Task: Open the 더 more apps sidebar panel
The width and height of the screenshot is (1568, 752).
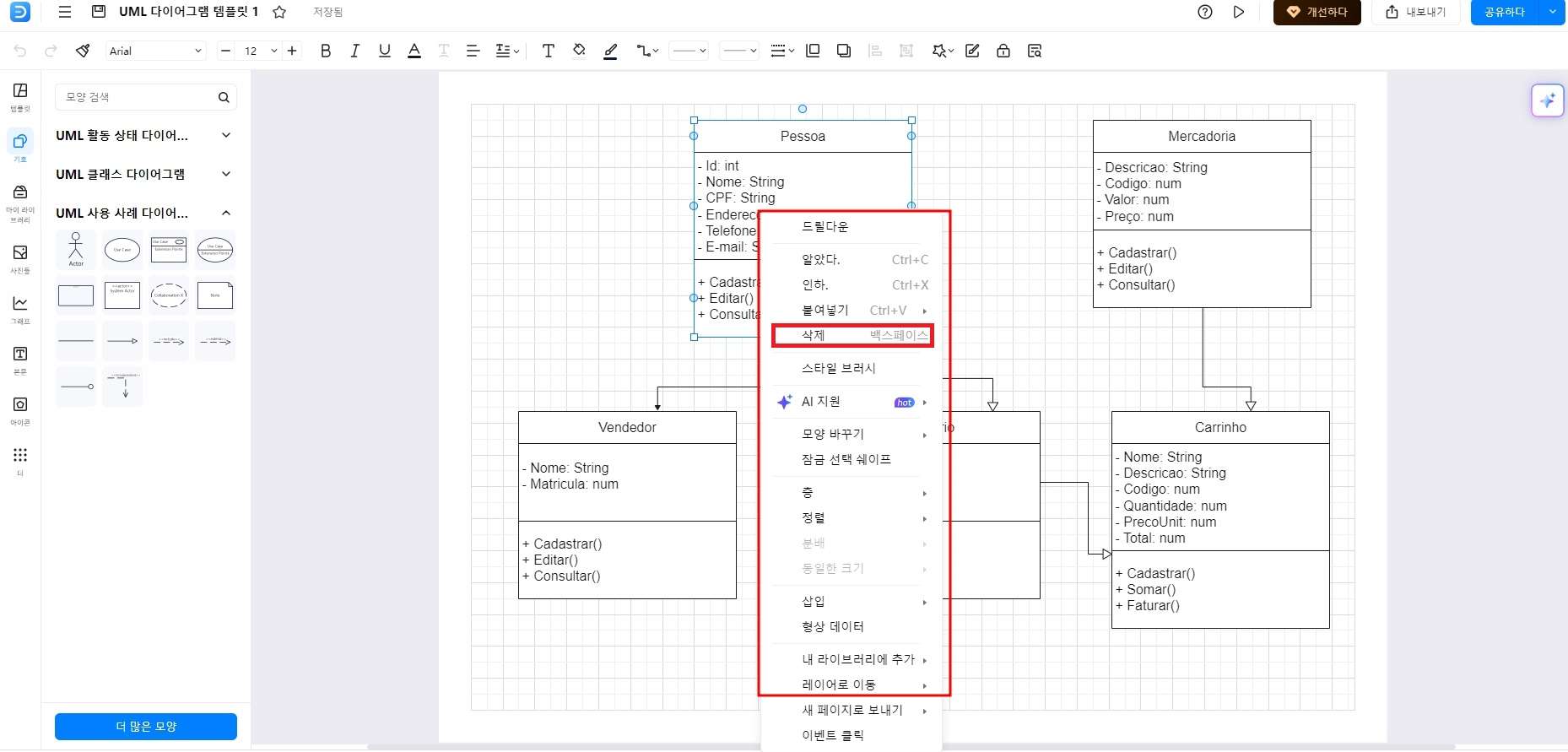Action: (20, 461)
